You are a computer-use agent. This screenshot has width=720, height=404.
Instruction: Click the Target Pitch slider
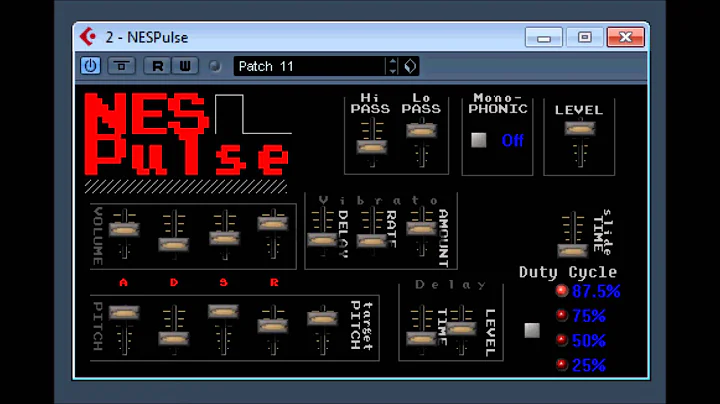coord(322,318)
